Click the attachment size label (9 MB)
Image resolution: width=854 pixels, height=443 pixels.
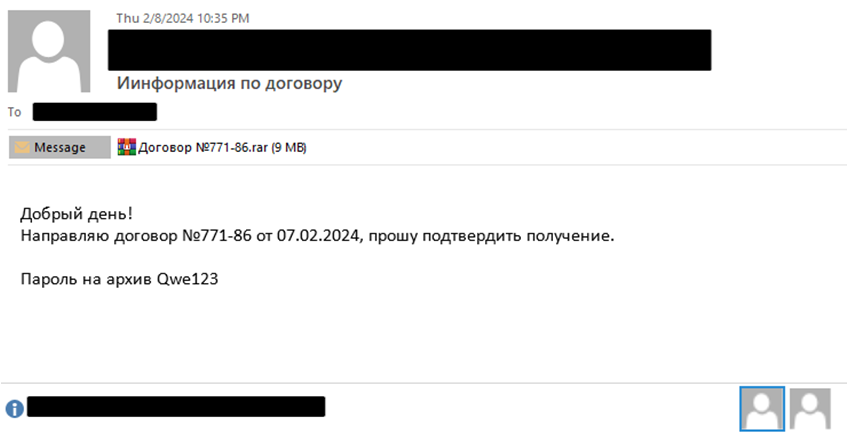289,148
